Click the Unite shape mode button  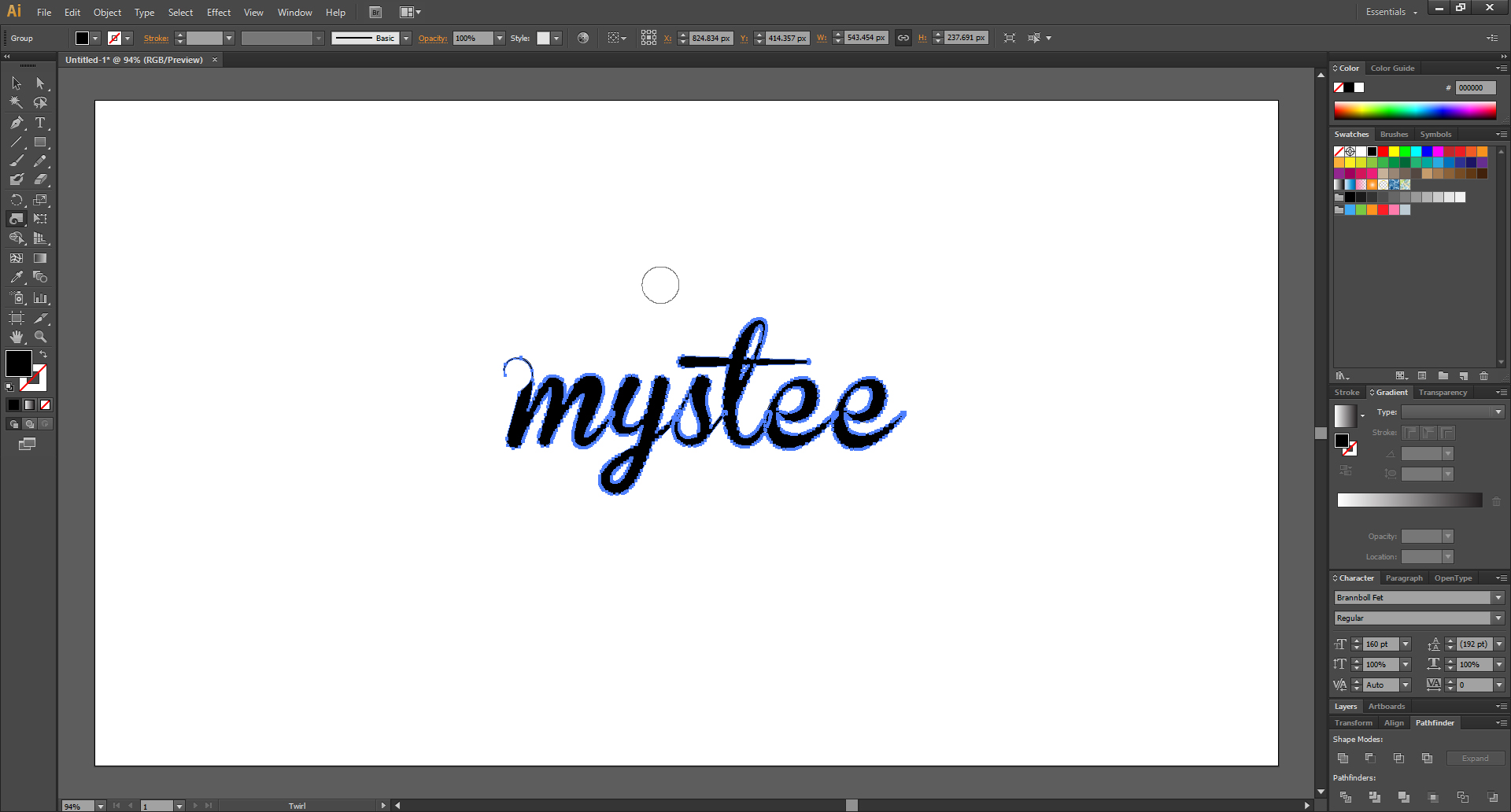[1343, 758]
